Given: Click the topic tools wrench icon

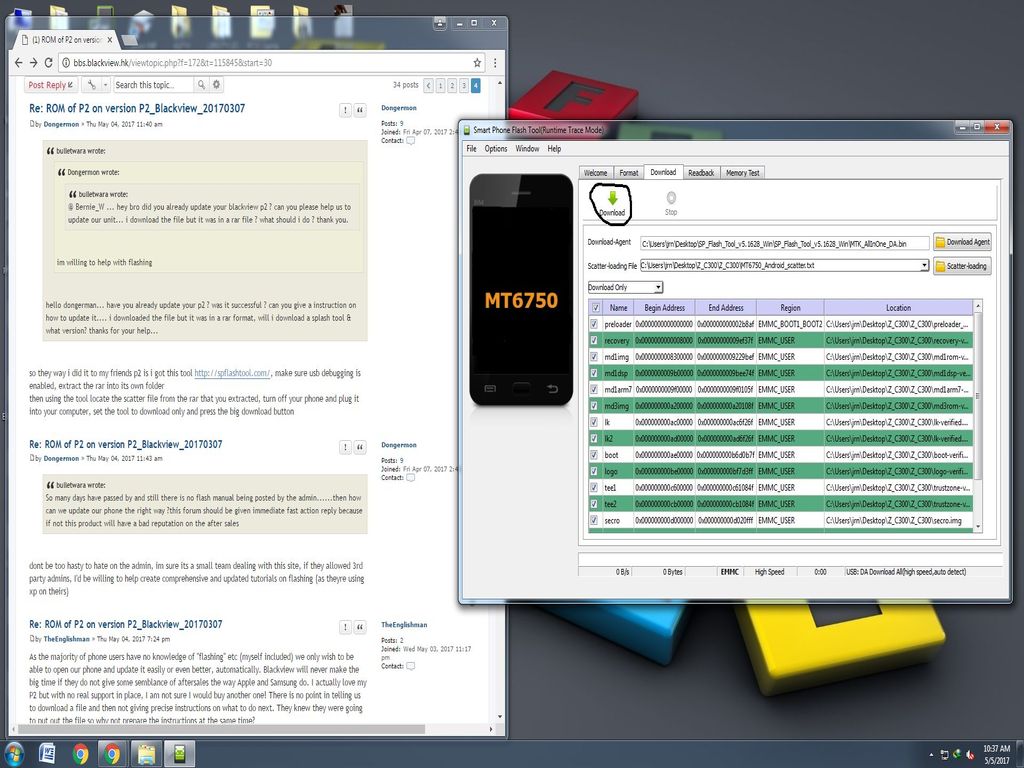Looking at the screenshot, I should coord(91,85).
